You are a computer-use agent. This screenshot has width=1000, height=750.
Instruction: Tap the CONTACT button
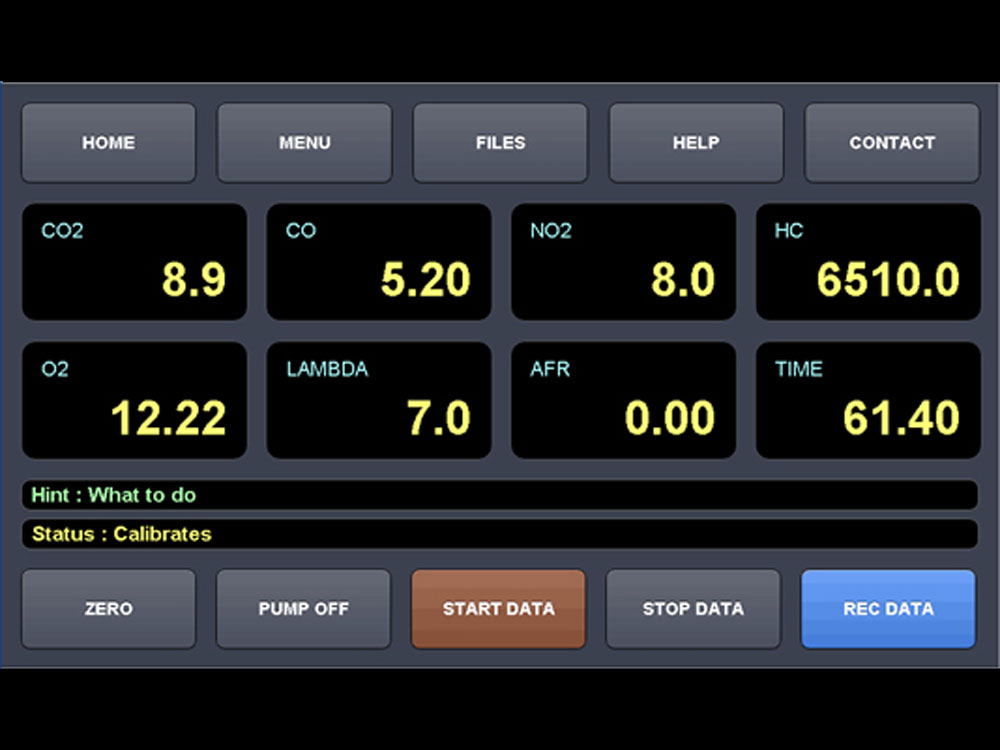click(892, 143)
